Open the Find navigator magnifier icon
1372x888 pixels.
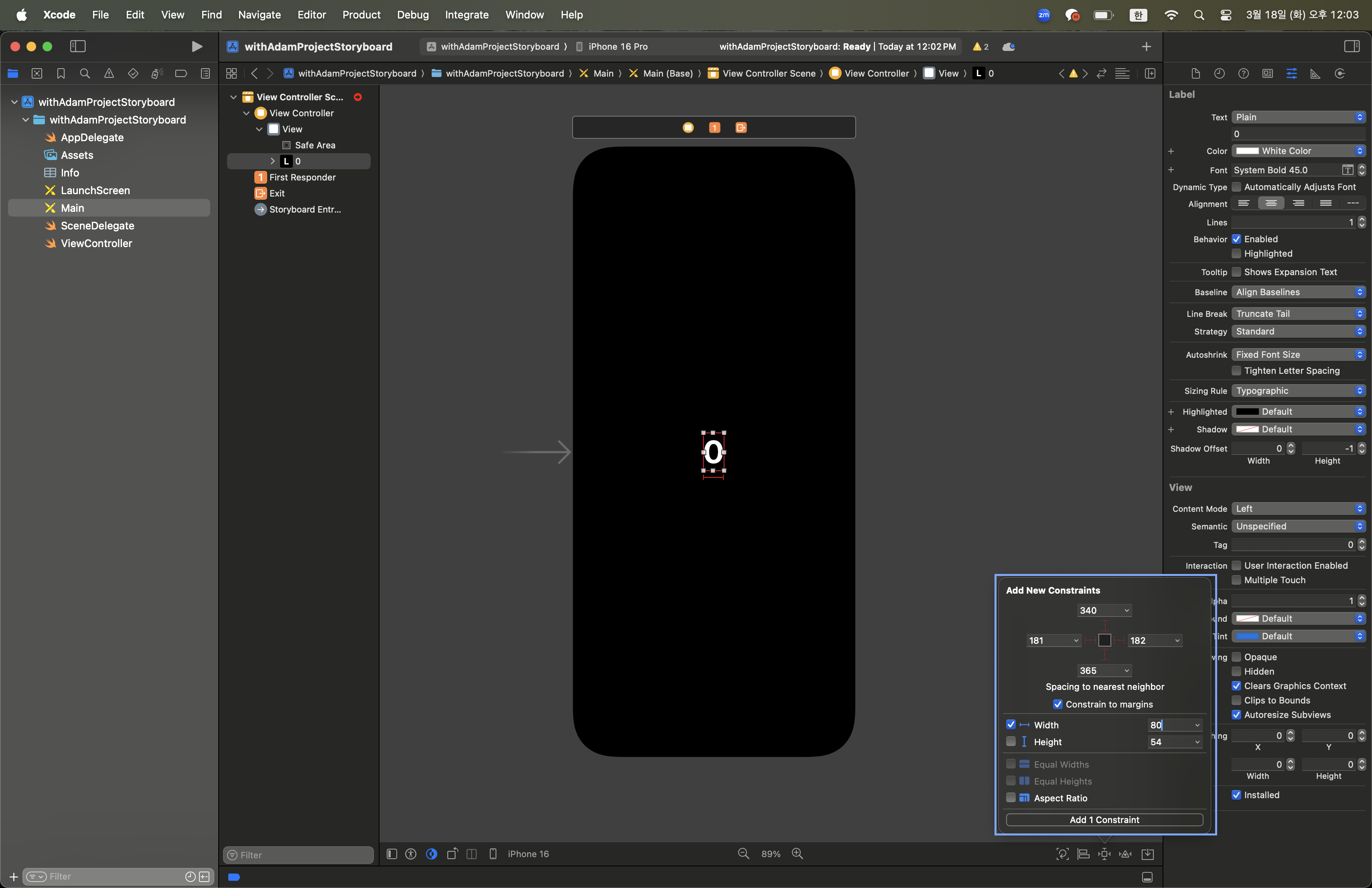coord(85,73)
